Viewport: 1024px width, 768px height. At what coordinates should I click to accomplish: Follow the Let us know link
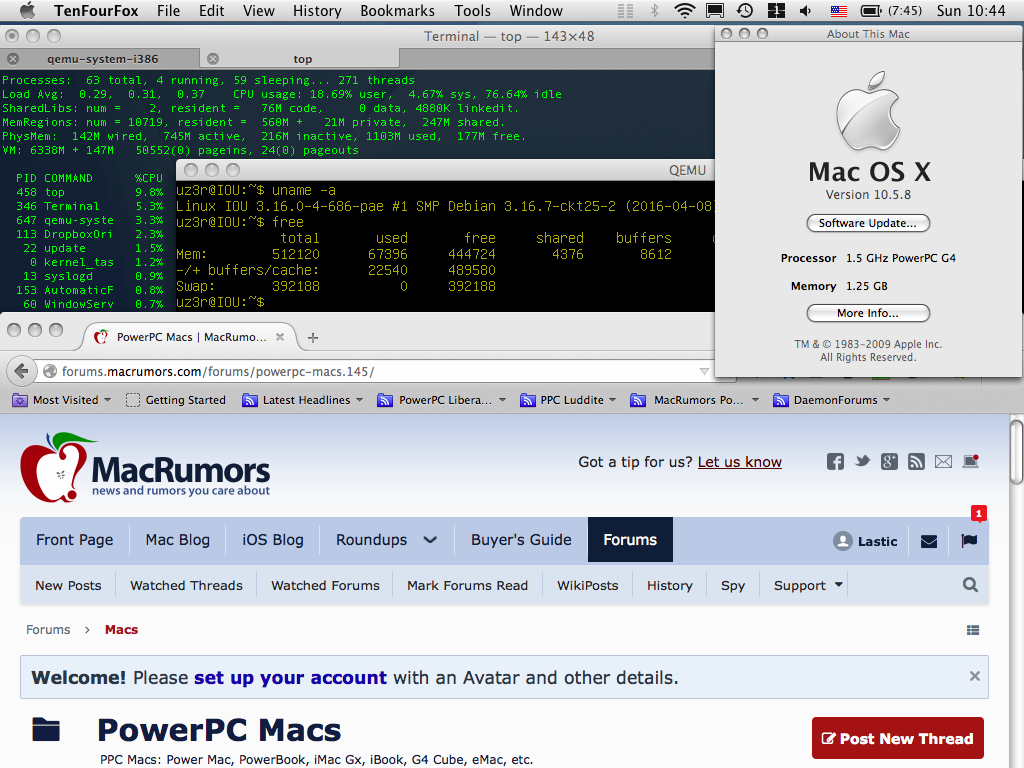[739, 462]
